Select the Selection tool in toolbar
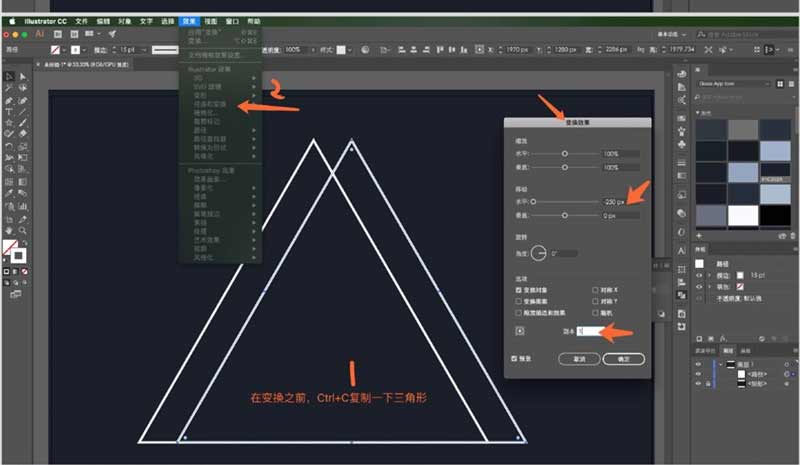 (x=9, y=77)
